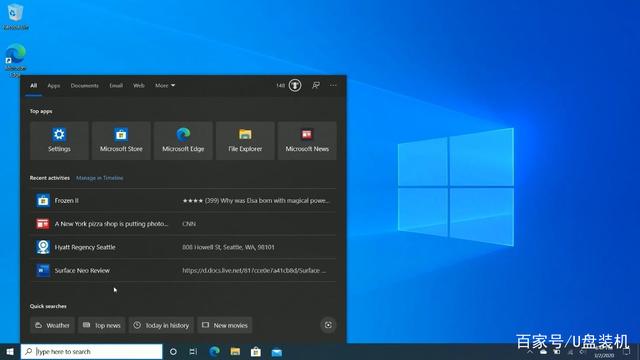Click the Today in history quick search

pyautogui.click(x=161, y=325)
